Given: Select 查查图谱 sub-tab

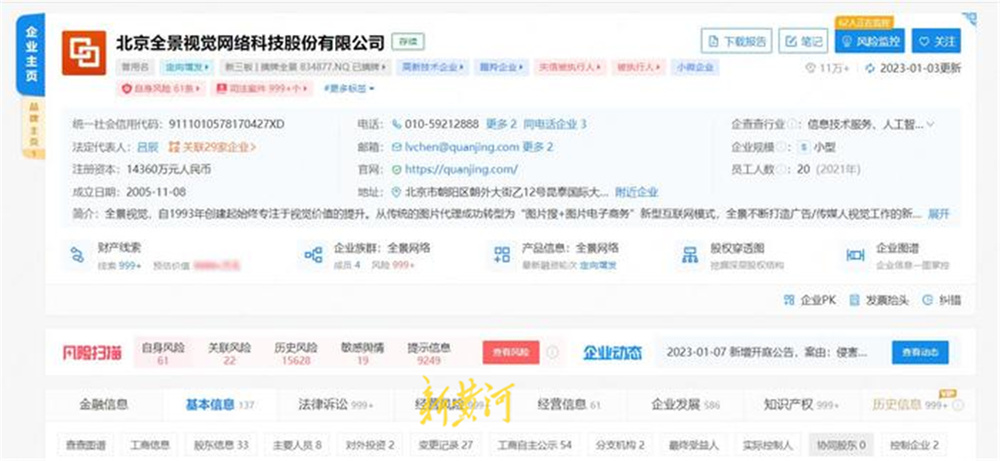Looking at the screenshot, I should [83, 444].
